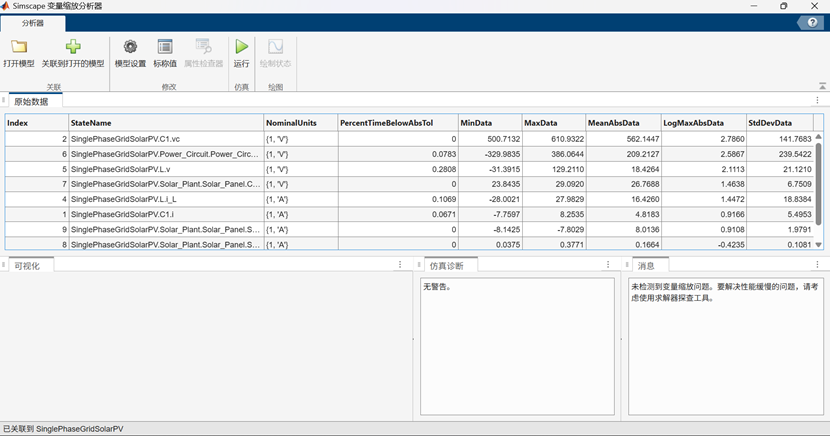Click the table vertical scrollbar thumb
Image resolution: width=830 pixels, height=436 pixels.
coord(818,184)
